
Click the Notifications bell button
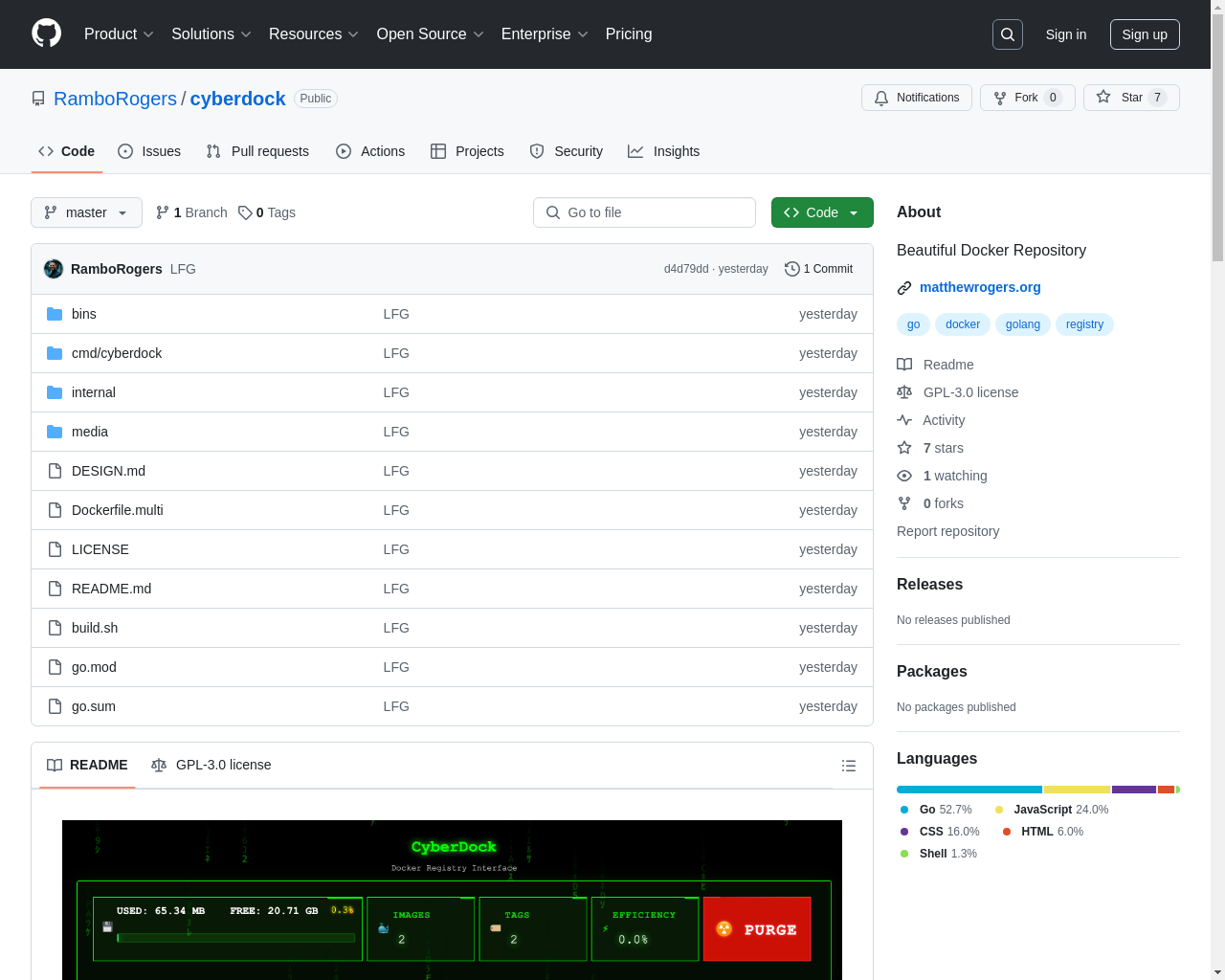[917, 98]
